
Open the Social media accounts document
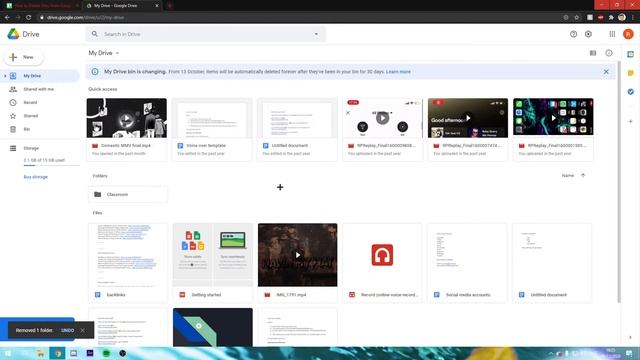[467, 263]
